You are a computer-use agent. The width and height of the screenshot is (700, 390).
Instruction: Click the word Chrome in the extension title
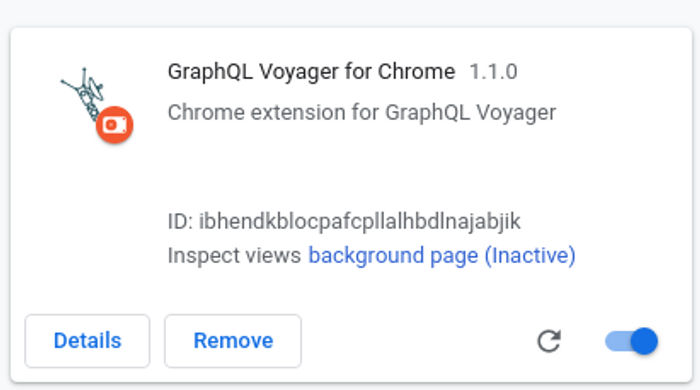[x=417, y=72]
